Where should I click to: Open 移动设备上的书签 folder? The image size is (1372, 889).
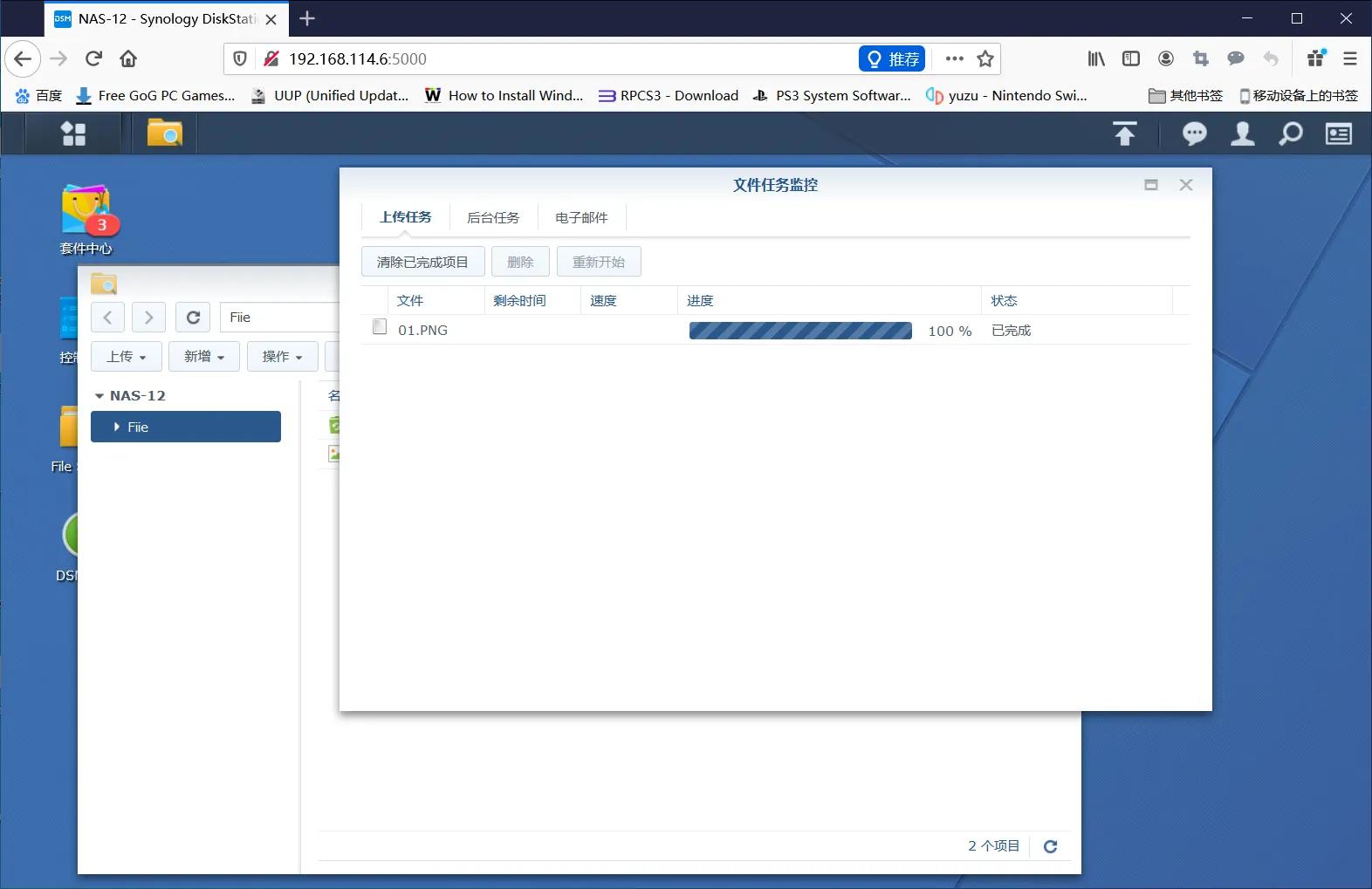tap(1299, 95)
